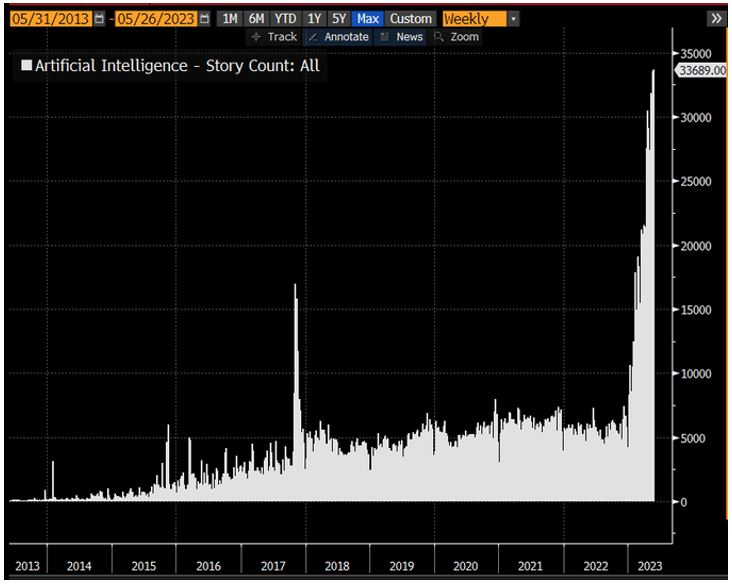Open the Custom range option
This screenshot has width=732, height=584.
tap(411, 19)
